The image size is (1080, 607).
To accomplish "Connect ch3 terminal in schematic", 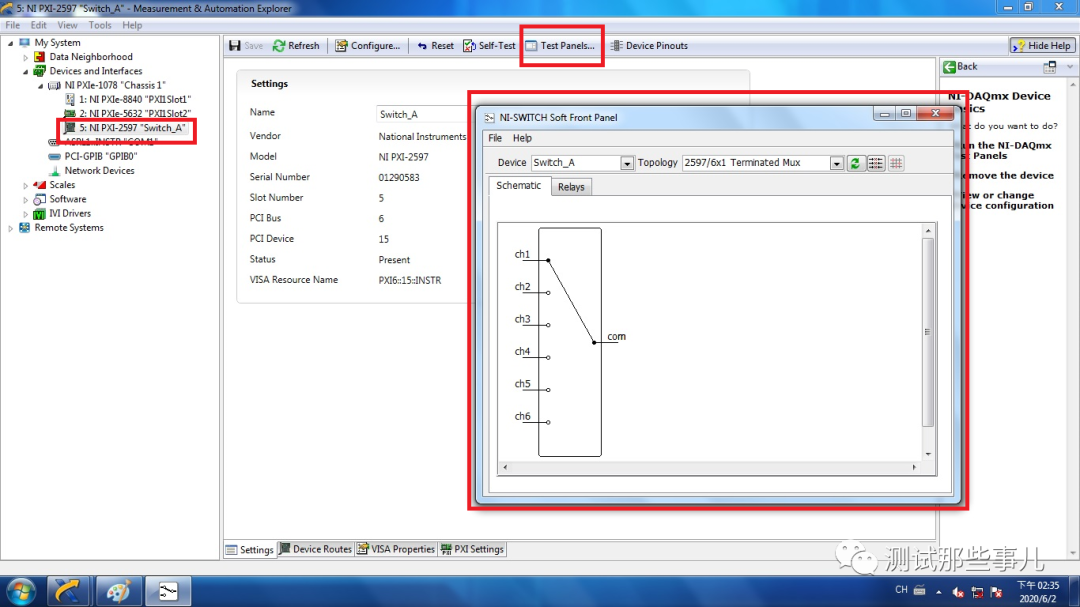I will tap(548, 325).
